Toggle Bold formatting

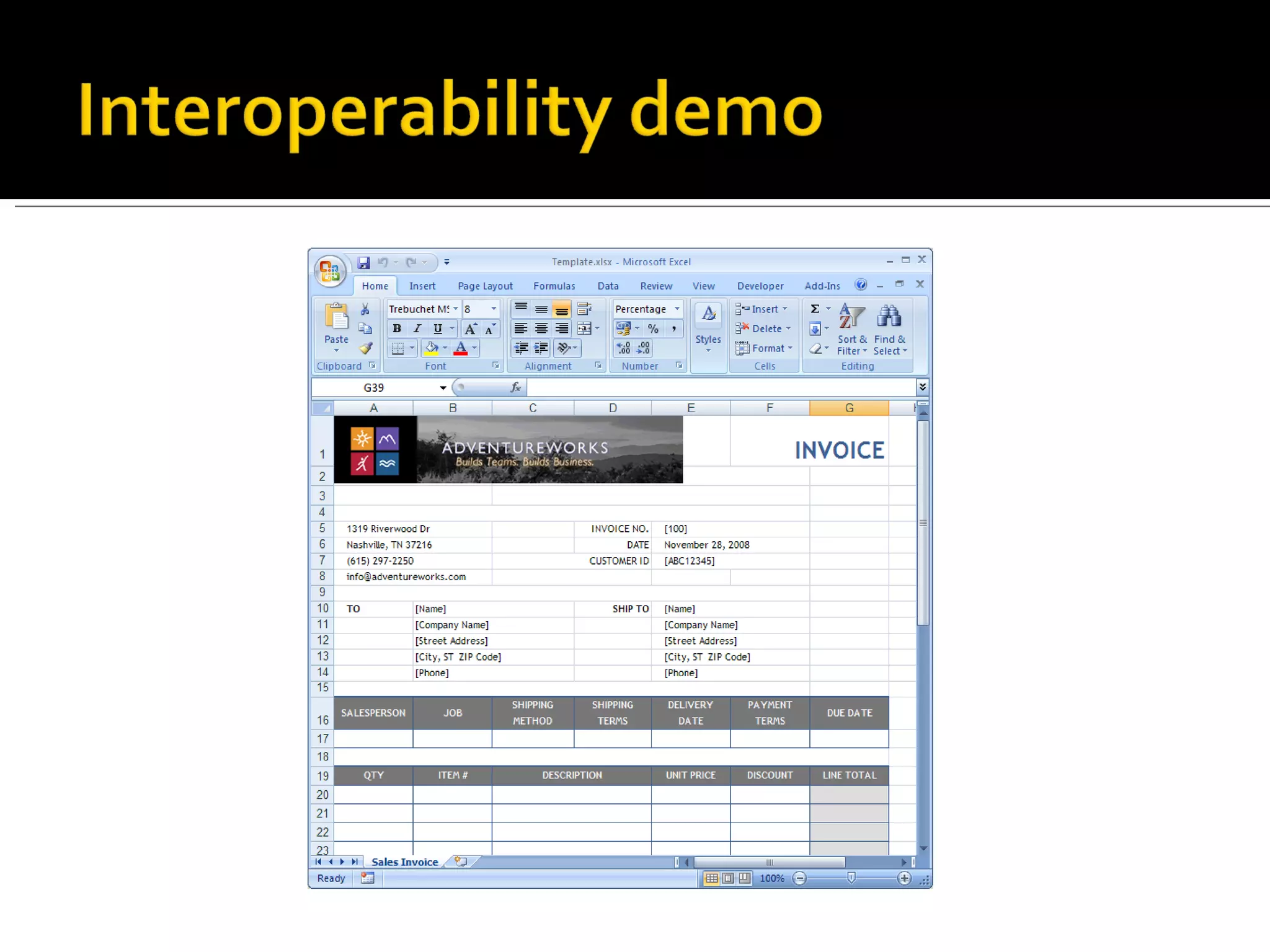pyautogui.click(x=397, y=328)
